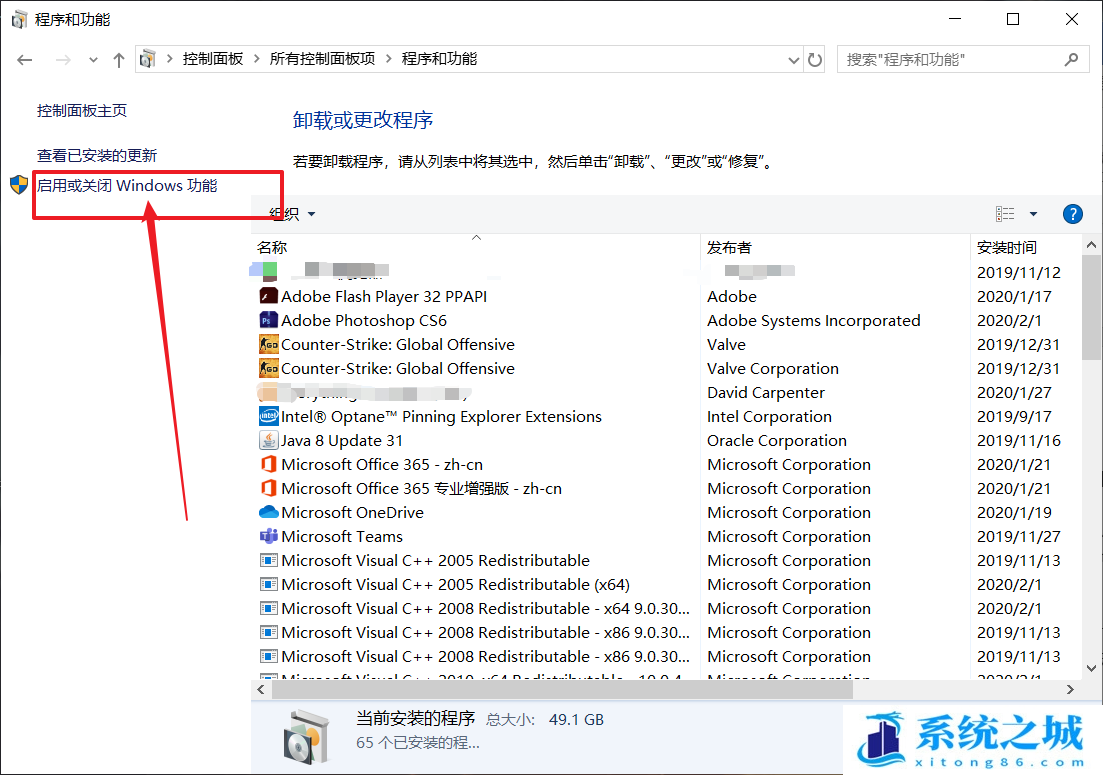The width and height of the screenshot is (1103, 775).
Task: Sort by the 名称 column header
Action: 272,248
